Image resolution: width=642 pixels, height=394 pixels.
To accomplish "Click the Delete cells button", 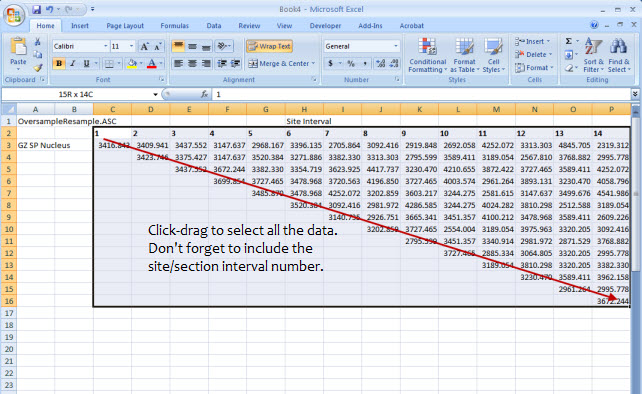I will [x=534, y=54].
